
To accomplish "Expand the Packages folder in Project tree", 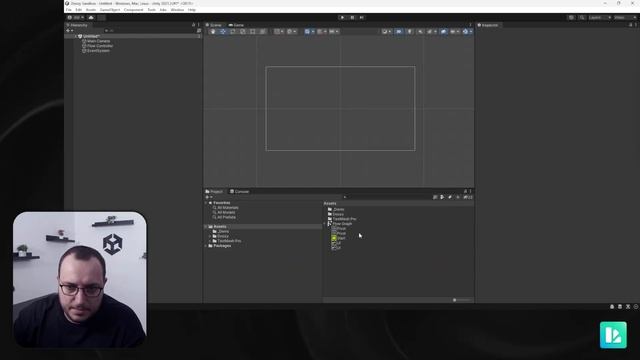I will (206, 246).
